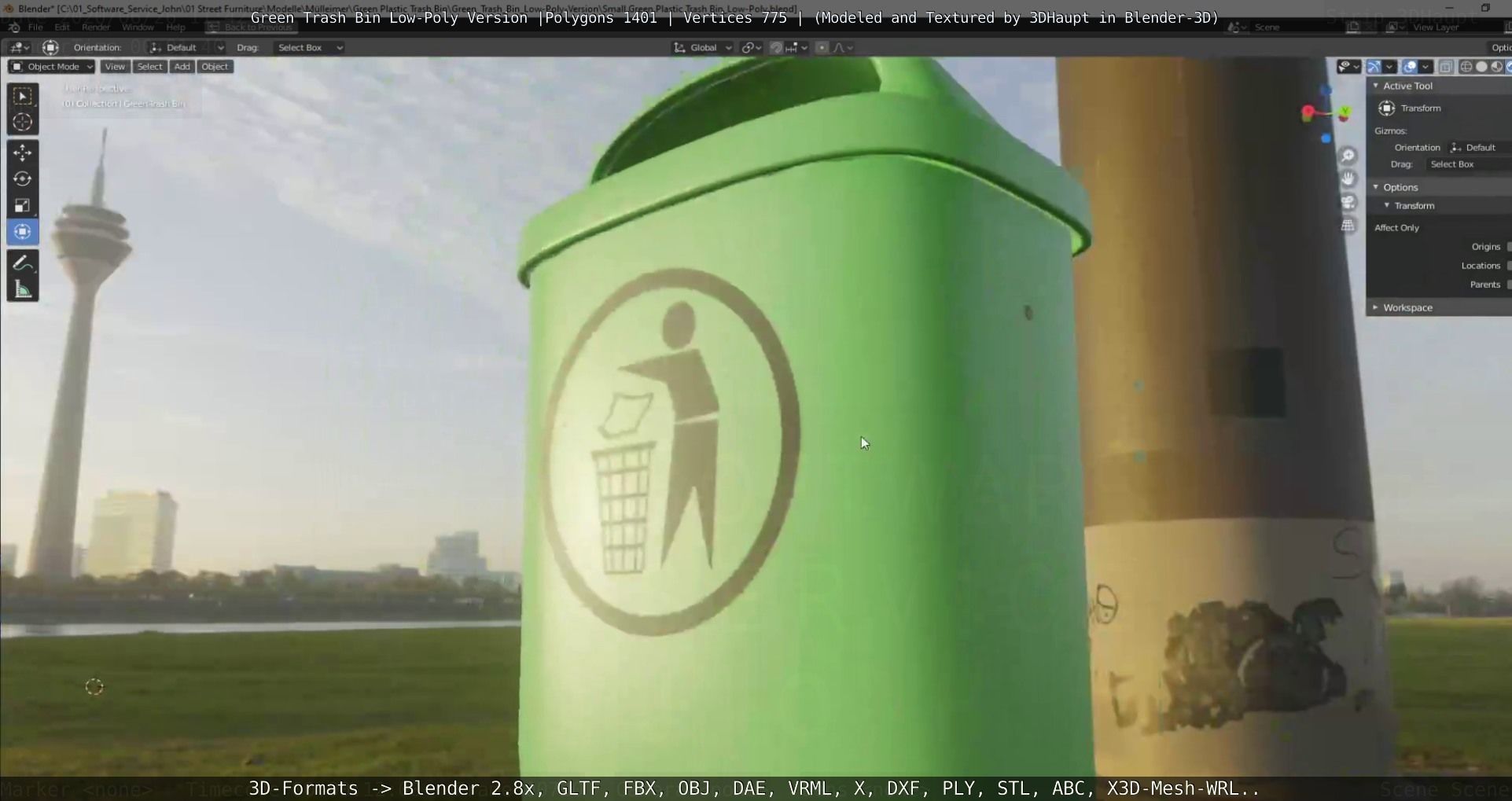Open the viewport Object menu
Image resolution: width=1512 pixels, height=801 pixels.
click(215, 67)
